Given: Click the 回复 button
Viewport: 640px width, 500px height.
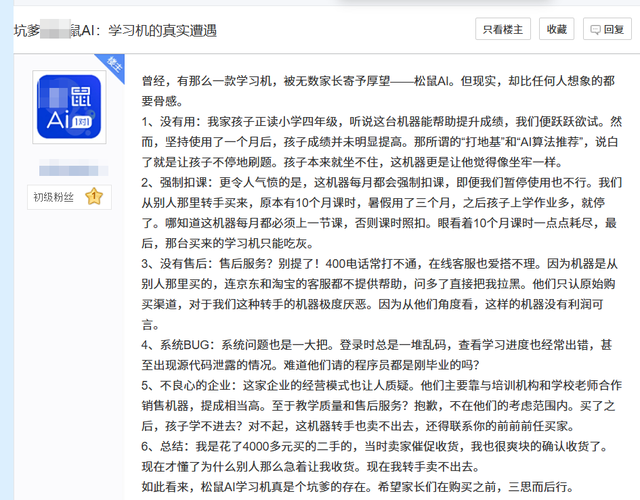Looking at the screenshot, I should click(x=607, y=29).
